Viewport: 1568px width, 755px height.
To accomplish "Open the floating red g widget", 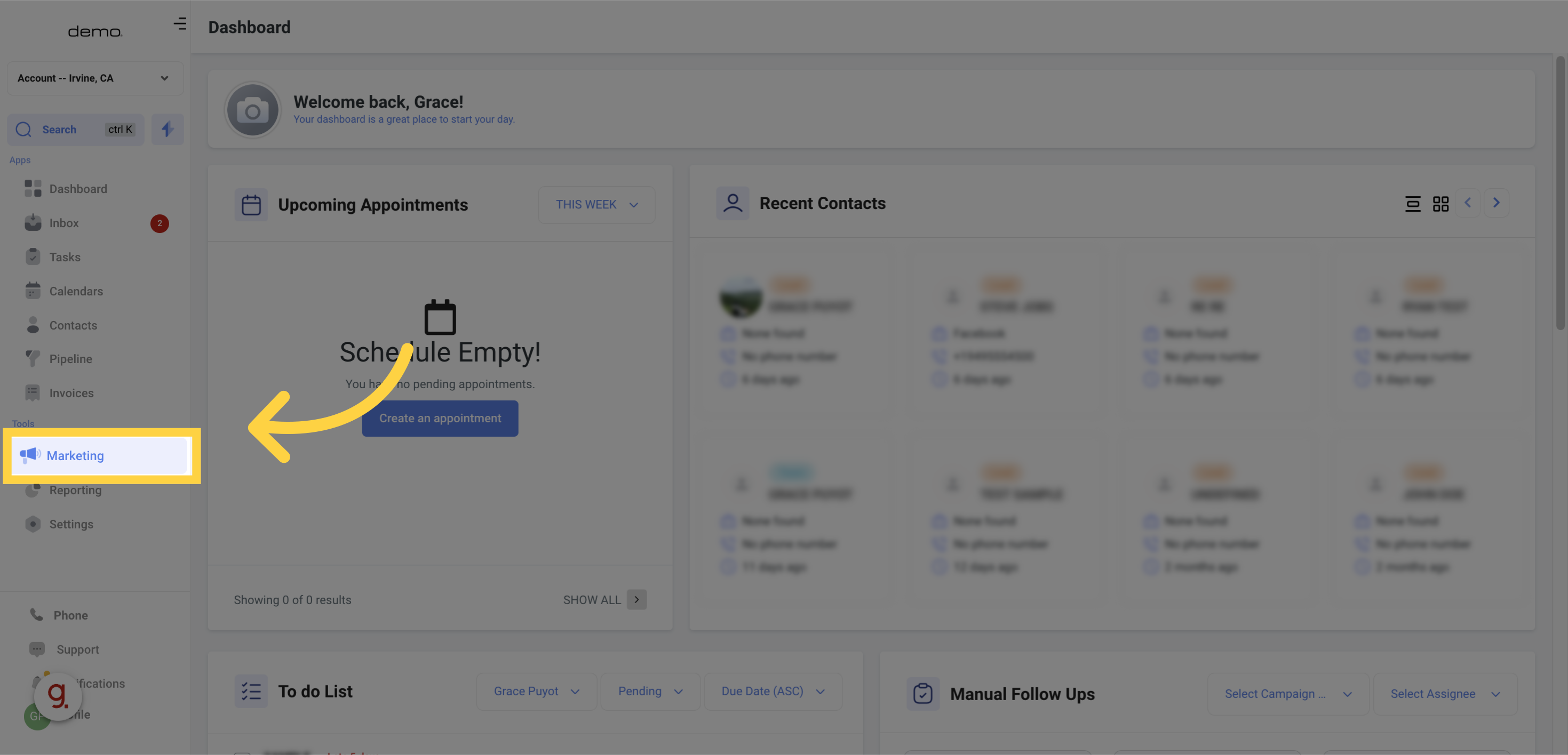I will 58,696.
